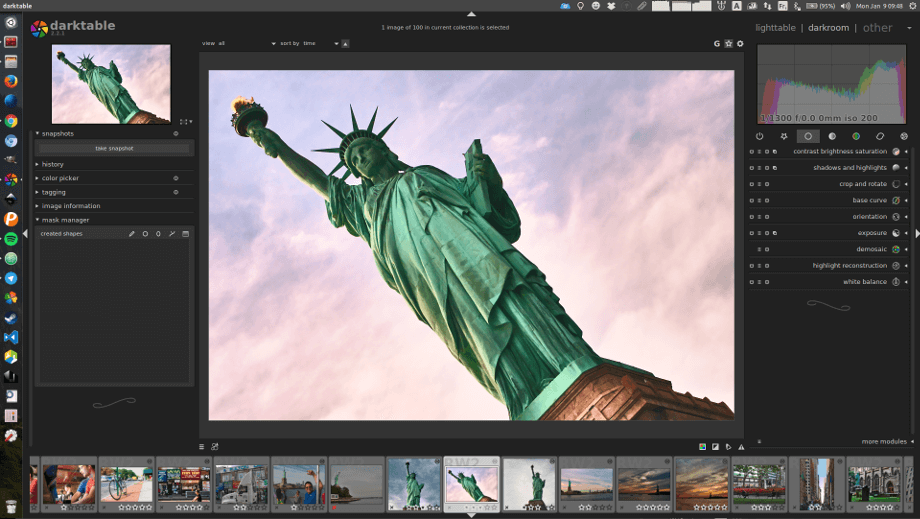The height and width of the screenshot is (519, 920).
Task: Toggle exposure module on/off
Action: pos(752,233)
